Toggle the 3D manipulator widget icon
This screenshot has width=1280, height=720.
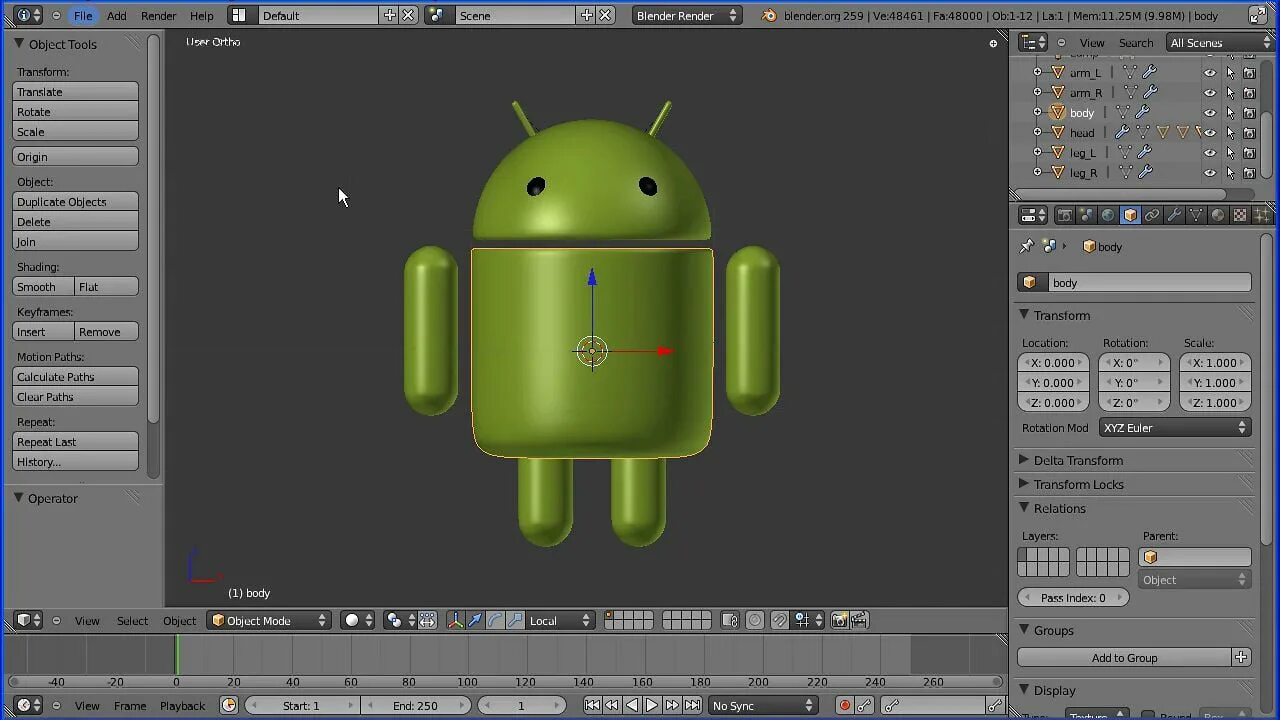[455, 621]
